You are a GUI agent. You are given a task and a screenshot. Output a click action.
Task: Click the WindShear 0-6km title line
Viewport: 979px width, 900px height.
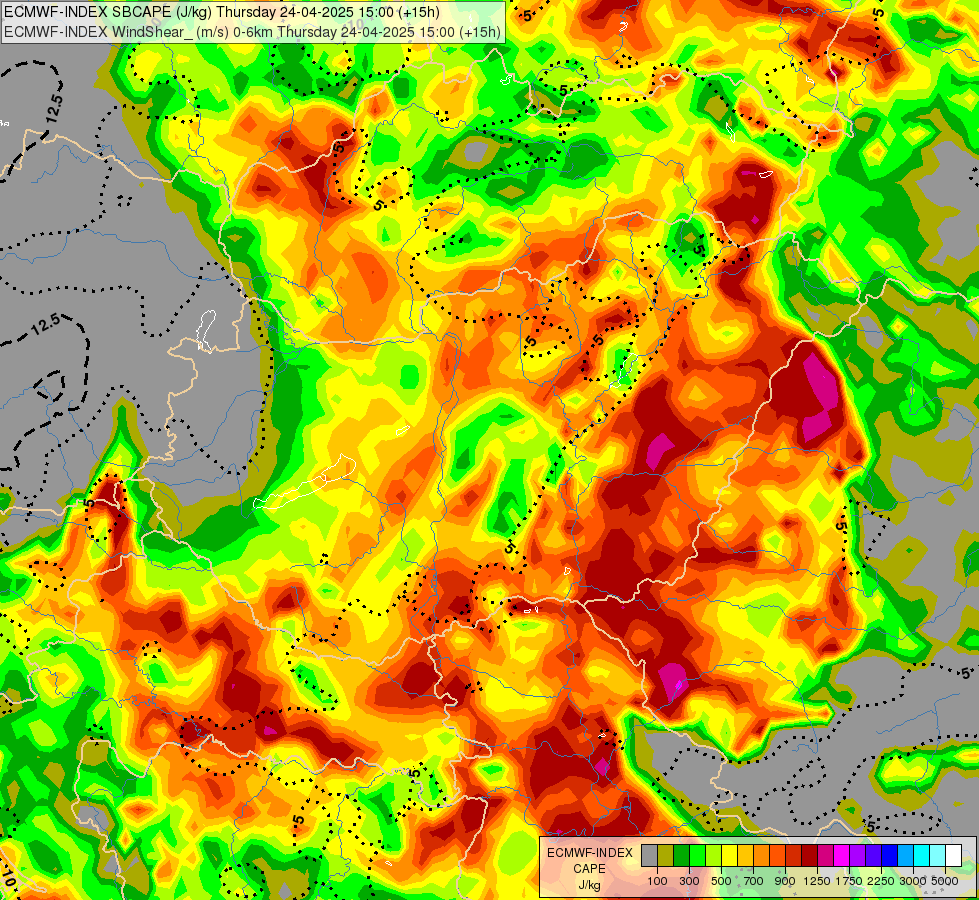[x=252, y=32]
